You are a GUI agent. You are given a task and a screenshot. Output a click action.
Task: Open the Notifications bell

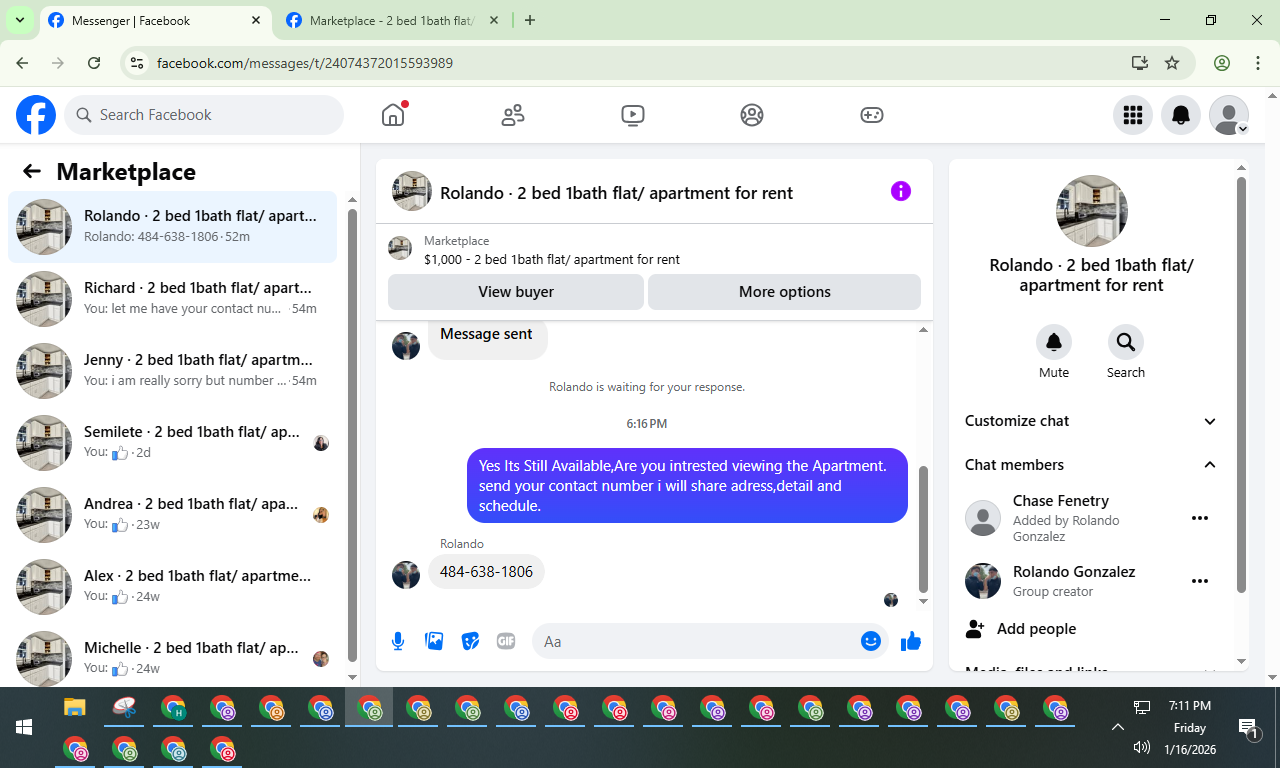coord(1181,115)
